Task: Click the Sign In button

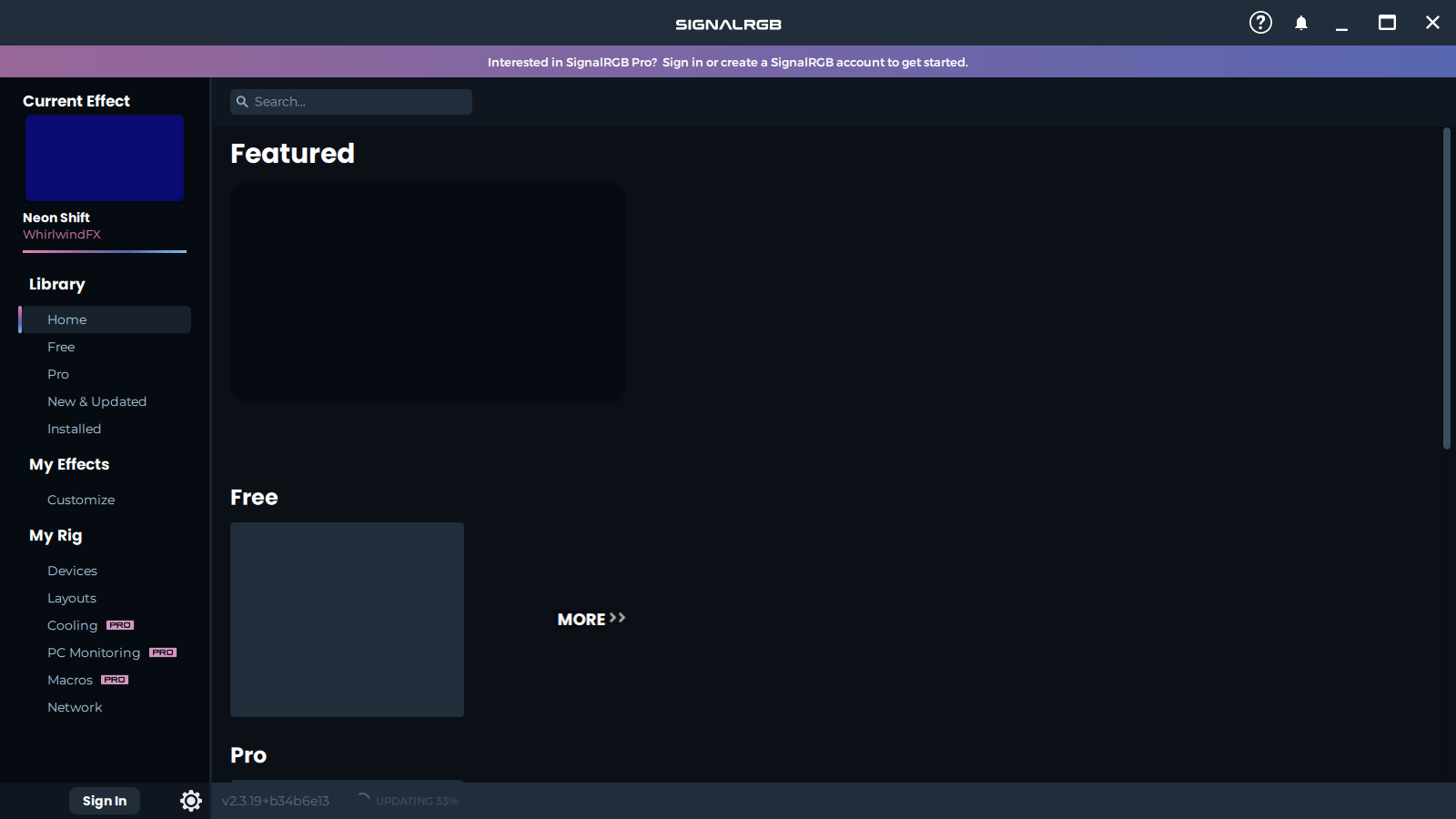Action: (x=105, y=801)
